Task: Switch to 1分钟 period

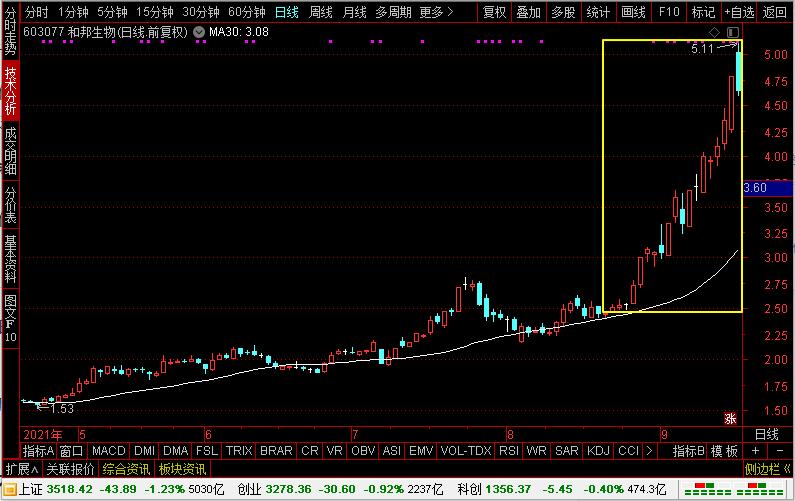Action: [73, 12]
